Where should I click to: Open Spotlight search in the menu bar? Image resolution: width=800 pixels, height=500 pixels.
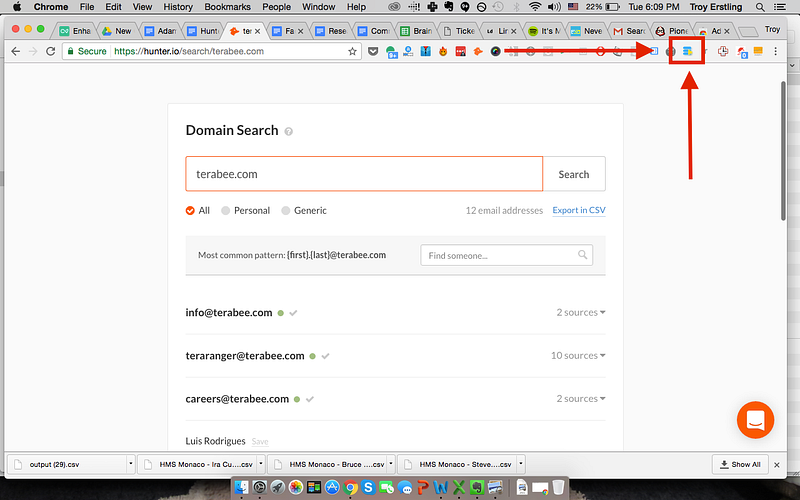760,7
